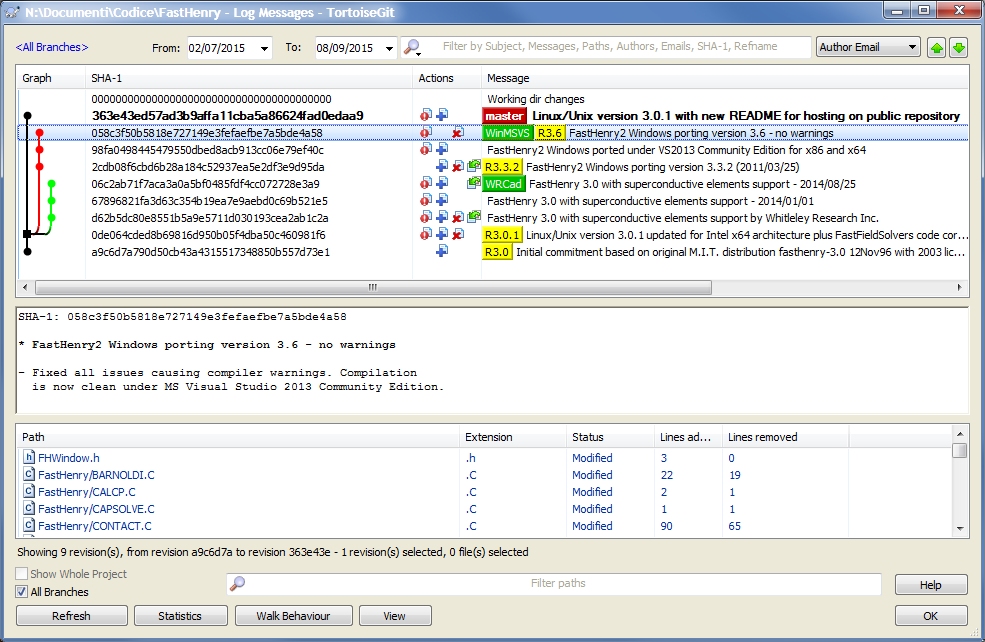Click the green up arrow navigation icon
Image resolution: width=985 pixels, height=642 pixels.
click(937, 47)
